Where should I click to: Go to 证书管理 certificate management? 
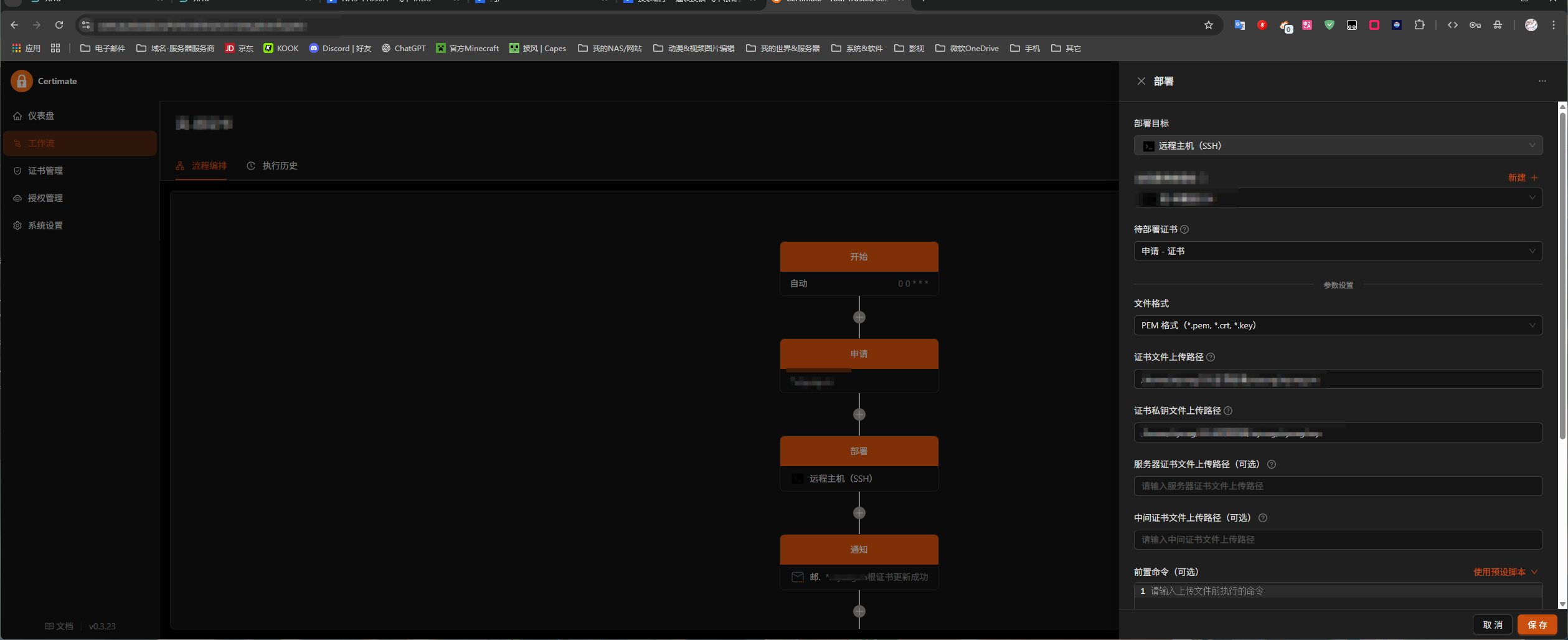(80, 171)
